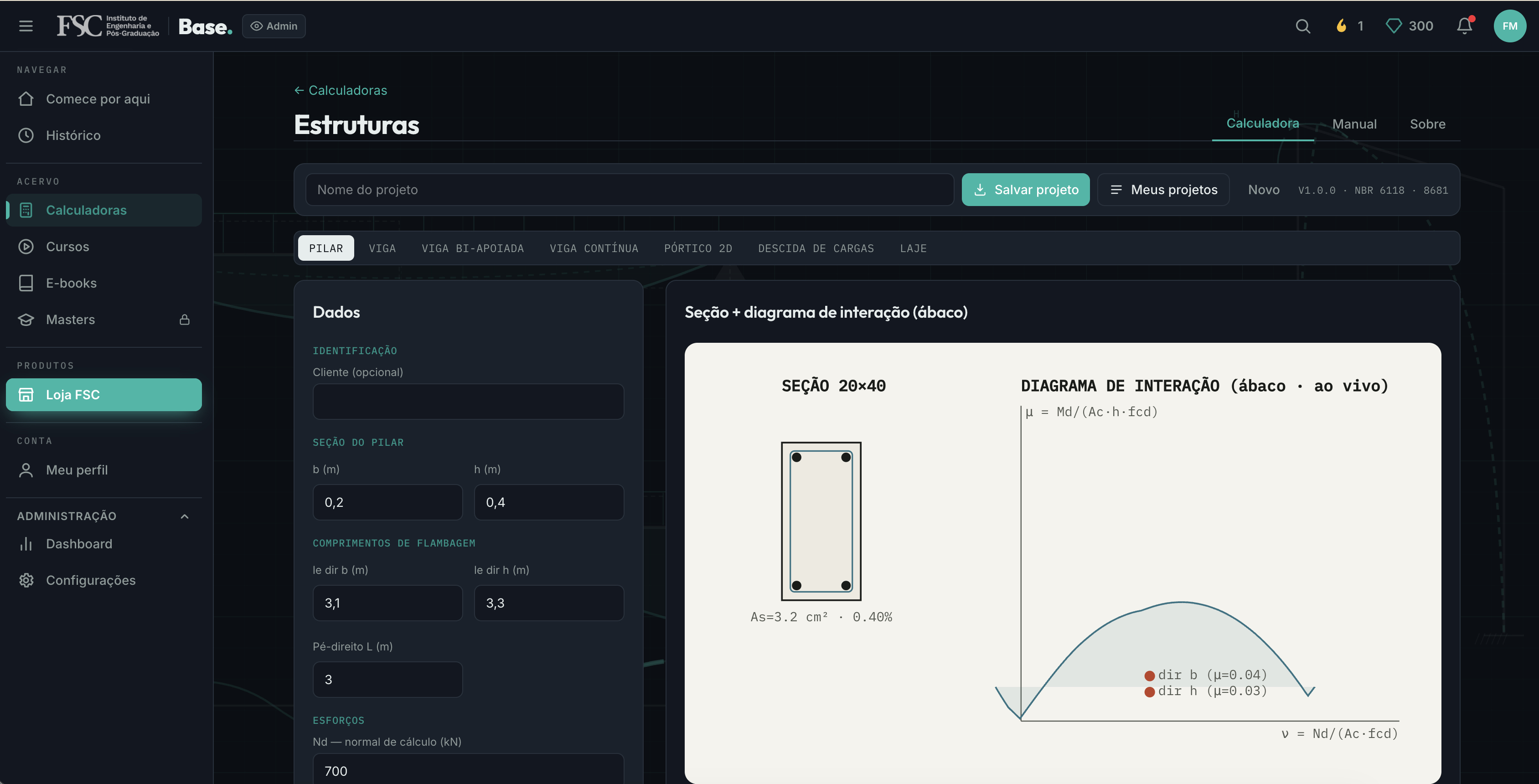The width and height of the screenshot is (1539, 784).
Task: Click the le dir b (m) field
Action: click(388, 603)
